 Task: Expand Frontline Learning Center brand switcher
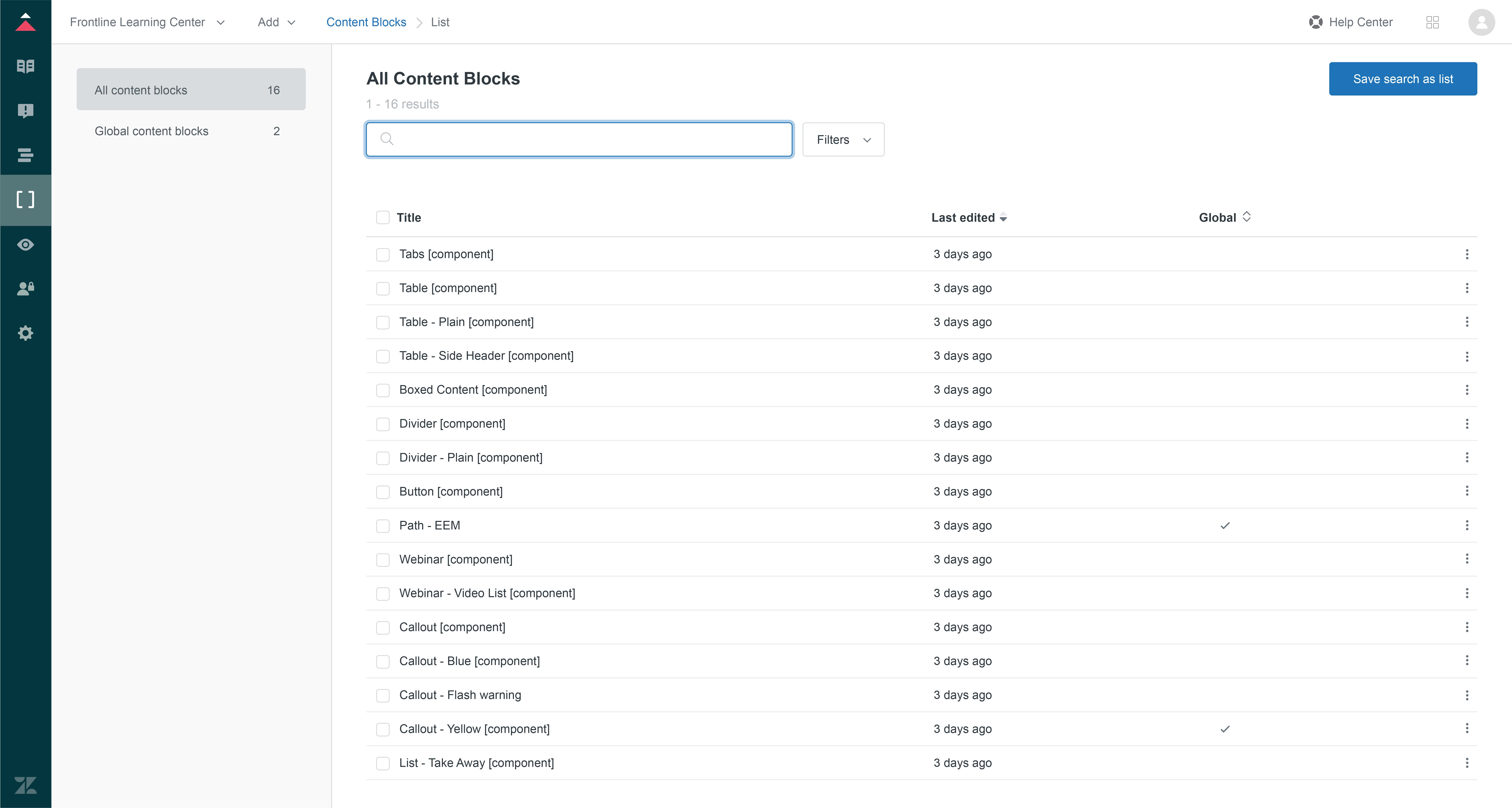(147, 22)
